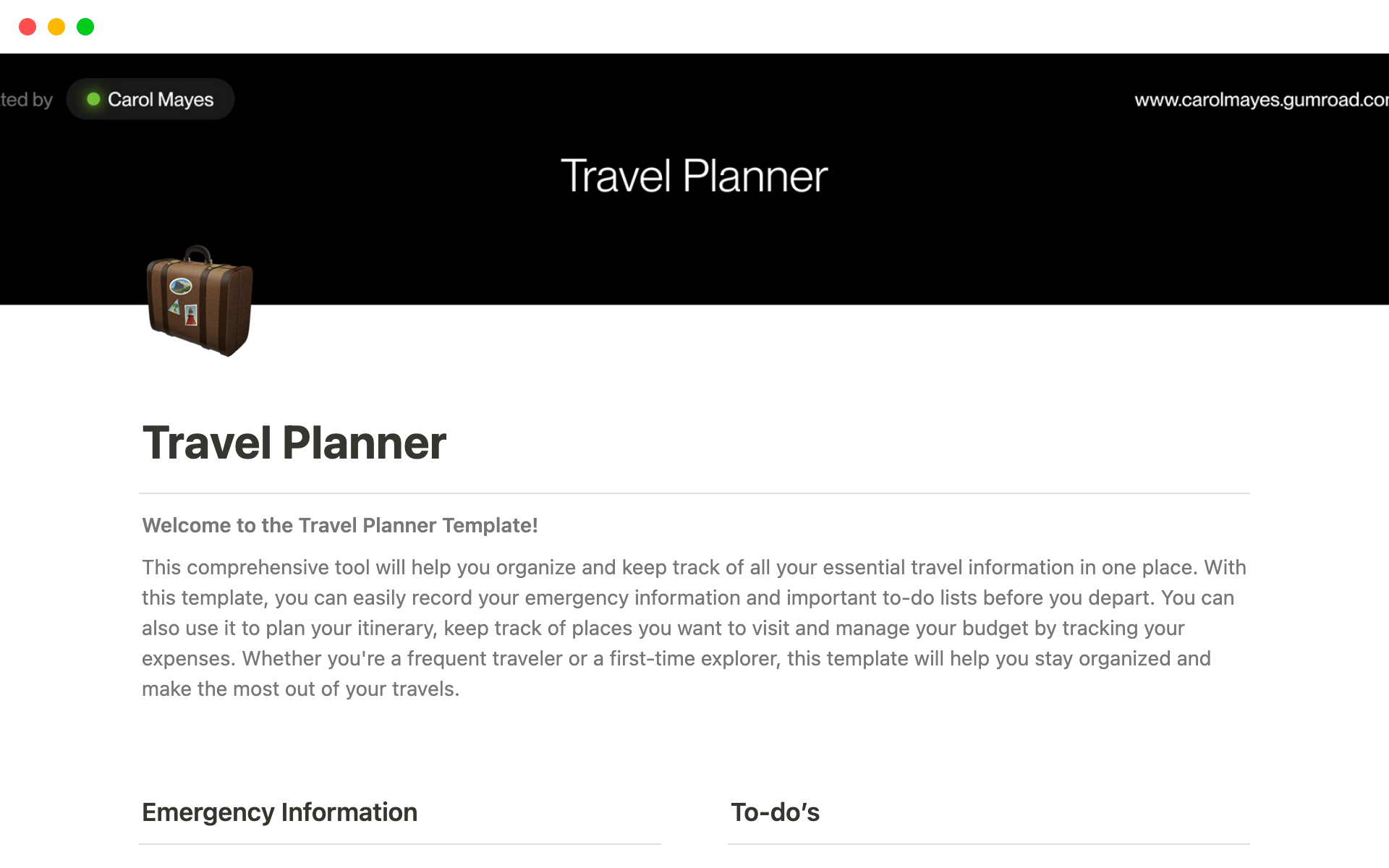The width and height of the screenshot is (1389, 868).
Task: Click the partially visible 'ted by' label
Action: click(26, 100)
